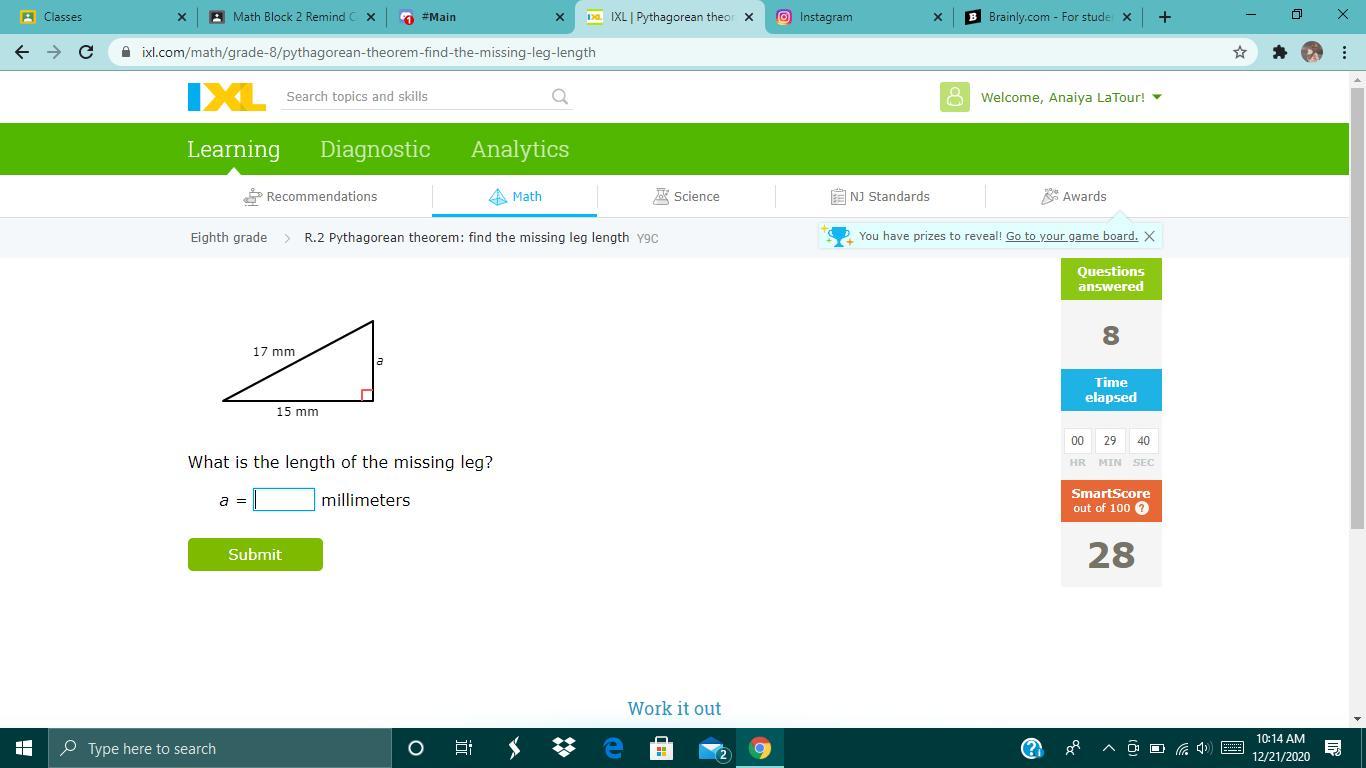Click the green user avatar icon
Viewport: 1366px width, 768px height.
[x=954, y=97]
